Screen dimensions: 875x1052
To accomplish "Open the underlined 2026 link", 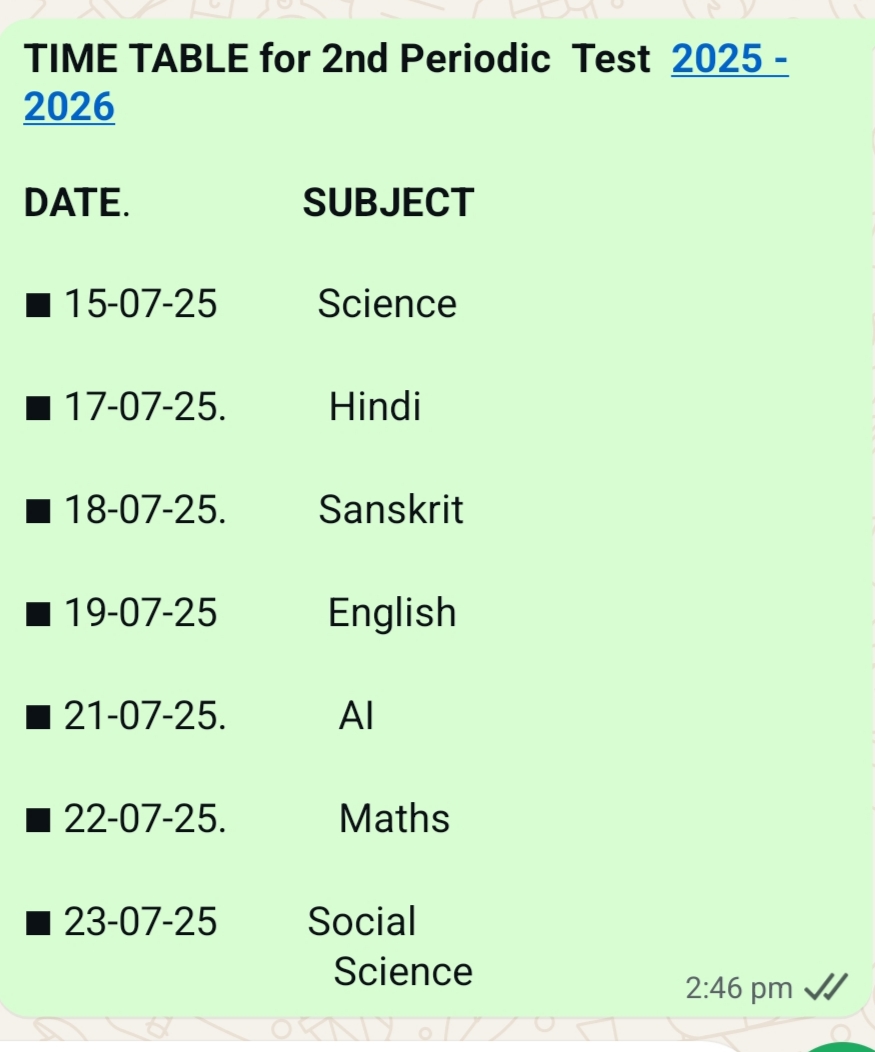I will click(69, 107).
